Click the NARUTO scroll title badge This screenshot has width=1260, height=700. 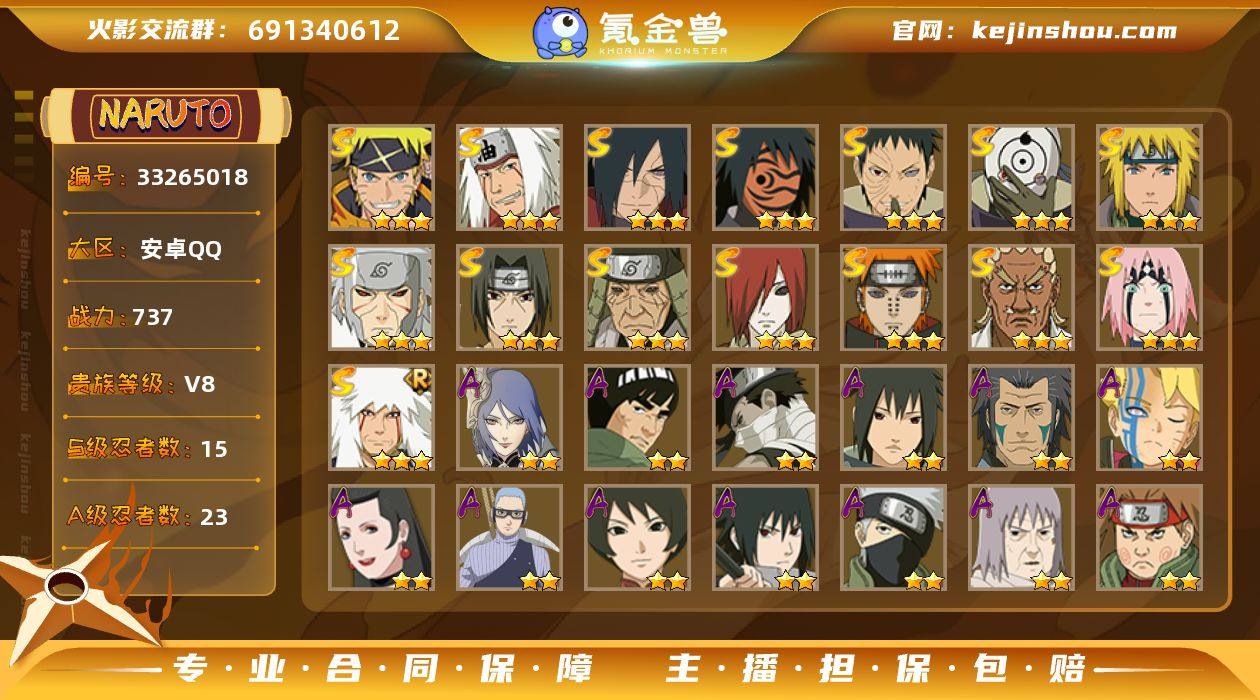pos(166,115)
